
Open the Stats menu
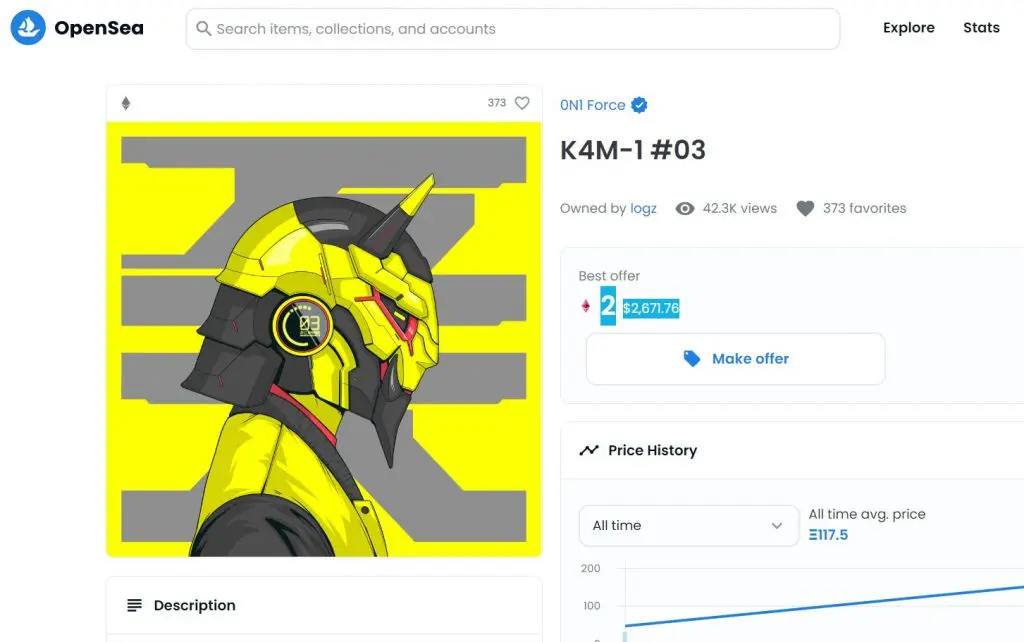[981, 28]
